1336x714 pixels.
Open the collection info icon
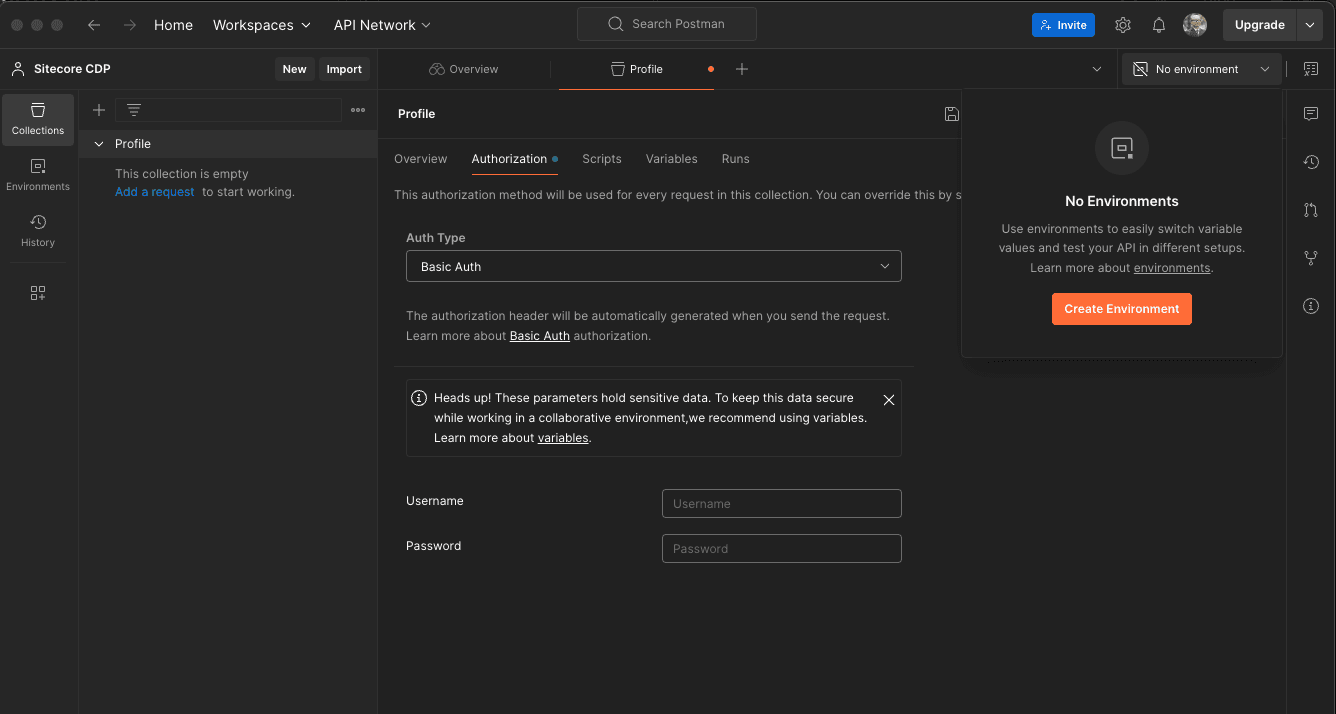coord(1311,306)
